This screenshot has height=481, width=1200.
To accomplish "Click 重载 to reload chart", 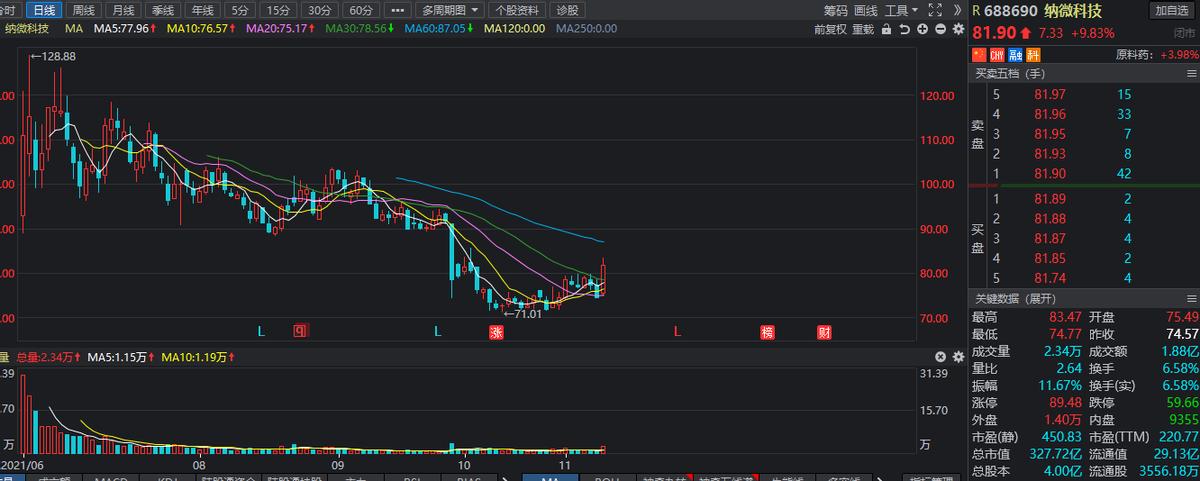I will [x=863, y=29].
